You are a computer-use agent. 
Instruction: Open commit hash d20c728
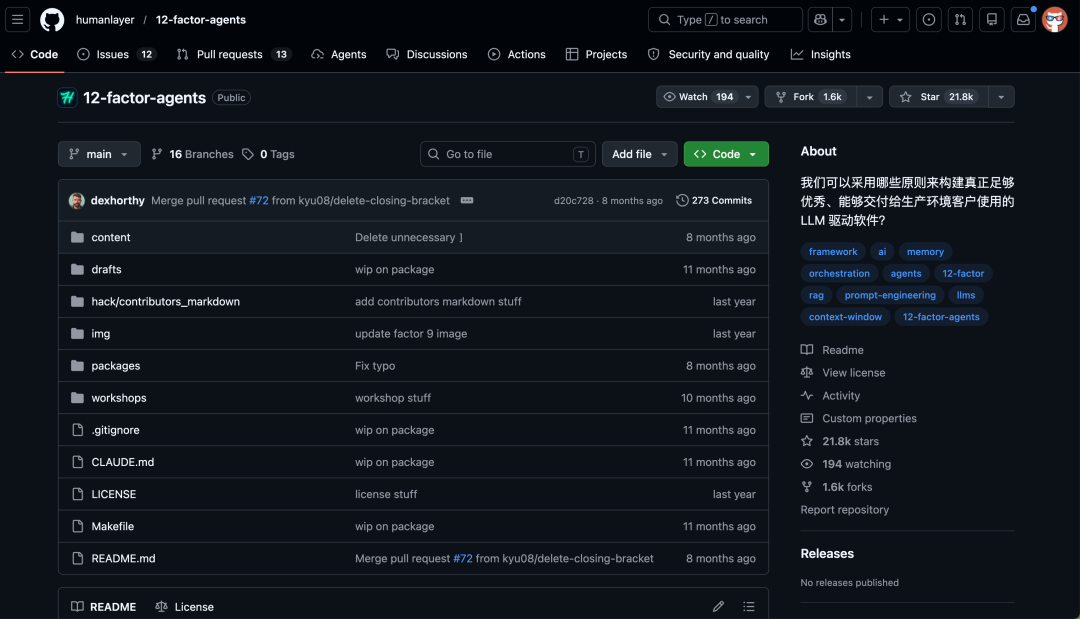pos(573,200)
